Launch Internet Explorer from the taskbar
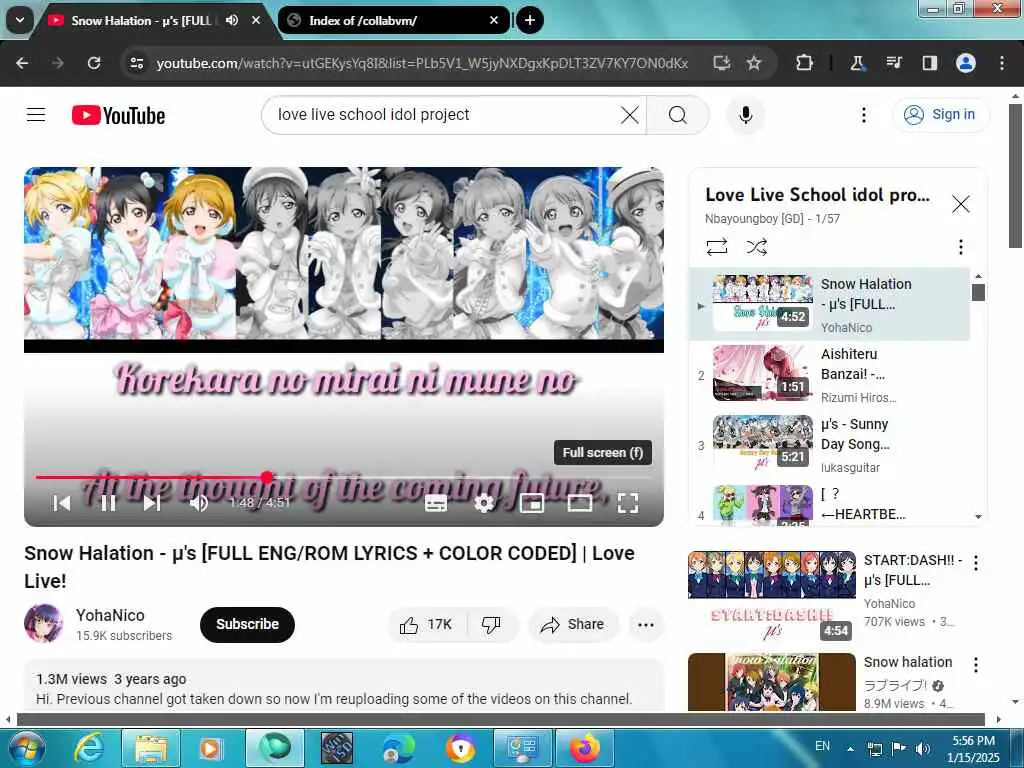The width and height of the screenshot is (1024, 768). coord(89,748)
